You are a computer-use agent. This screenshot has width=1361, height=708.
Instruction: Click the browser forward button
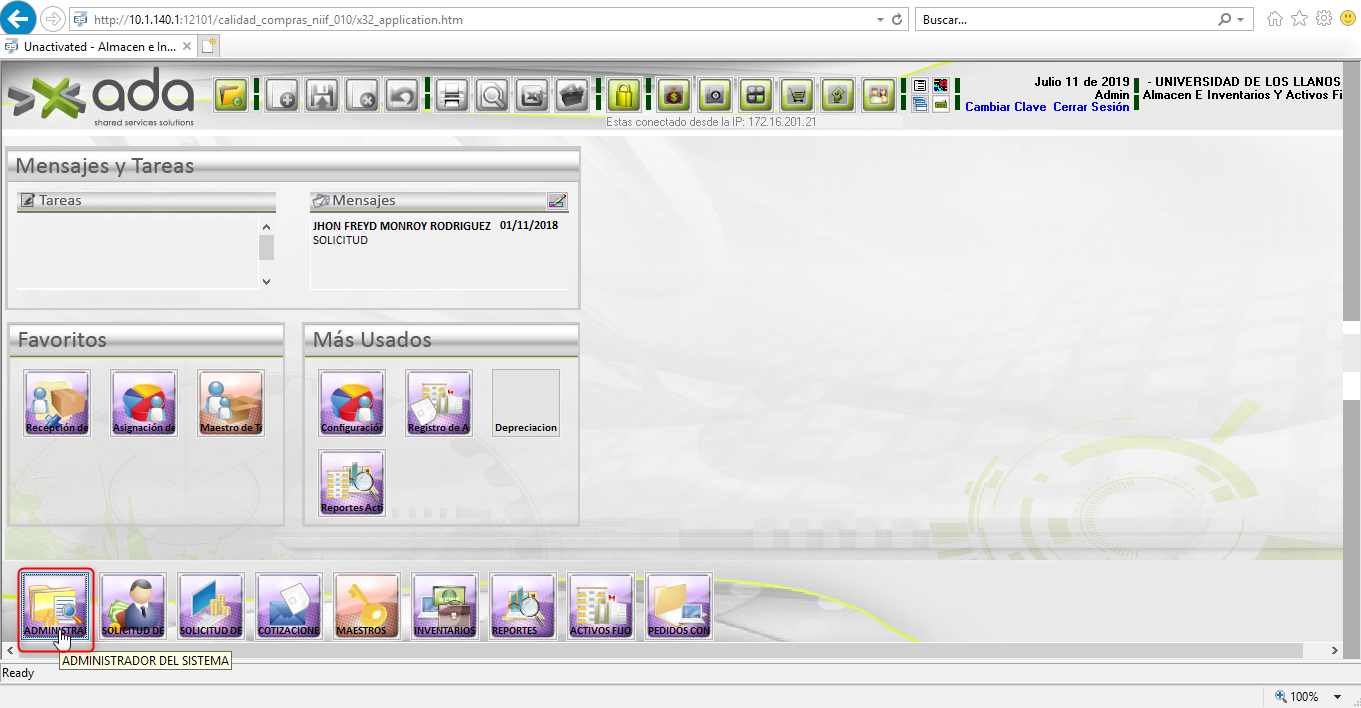53,19
